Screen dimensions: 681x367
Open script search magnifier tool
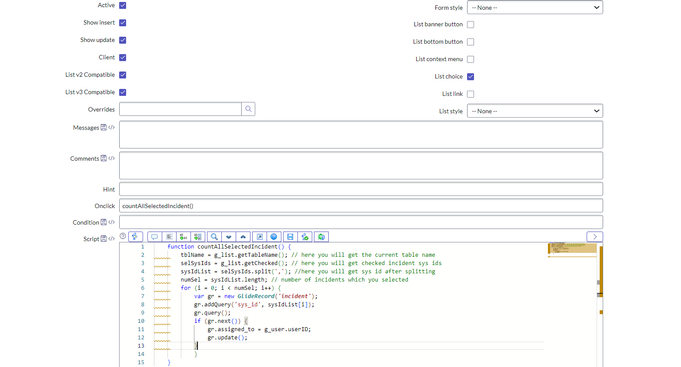(214, 237)
